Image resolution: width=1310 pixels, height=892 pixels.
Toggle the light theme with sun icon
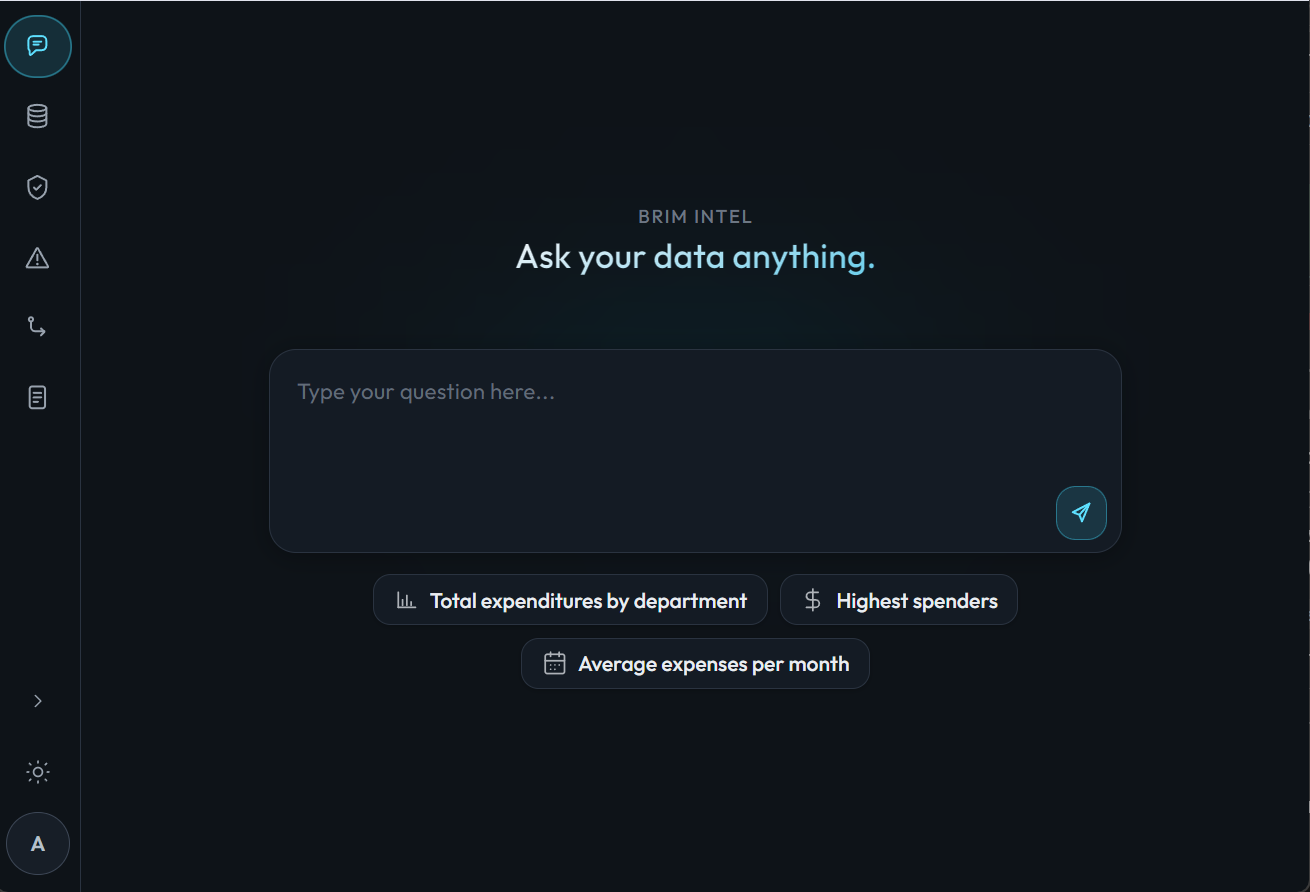[x=37, y=771]
